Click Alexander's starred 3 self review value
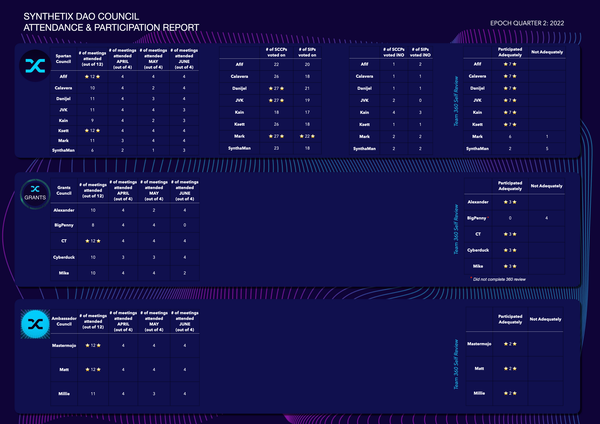 pos(510,202)
